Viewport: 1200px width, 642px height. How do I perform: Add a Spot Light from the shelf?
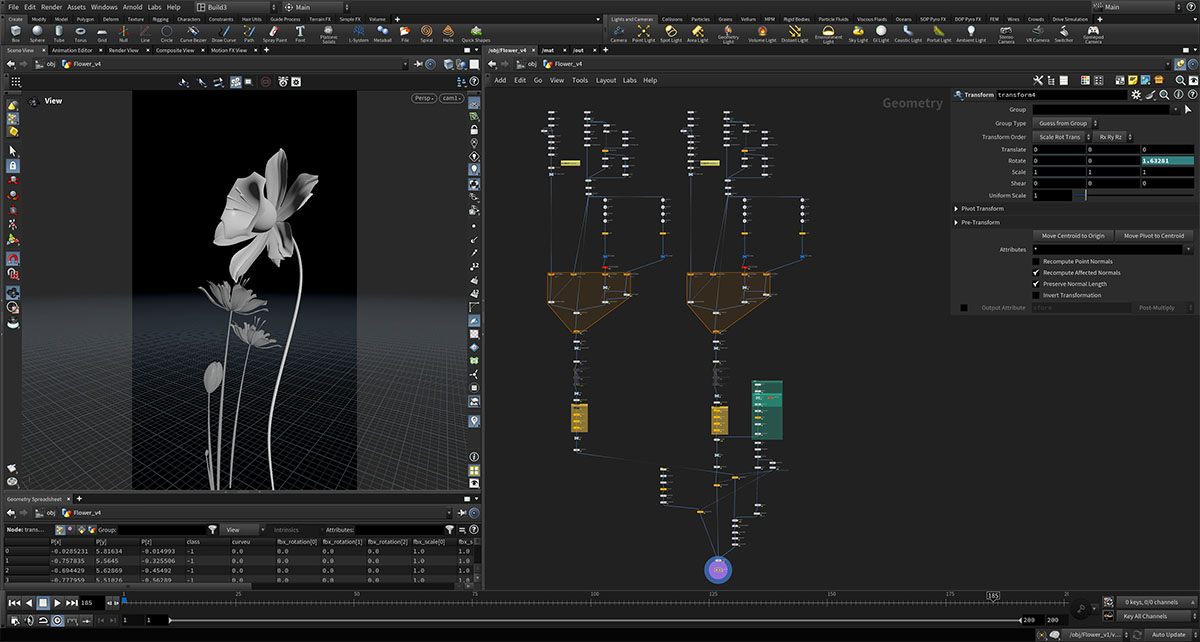tap(670, 33)
